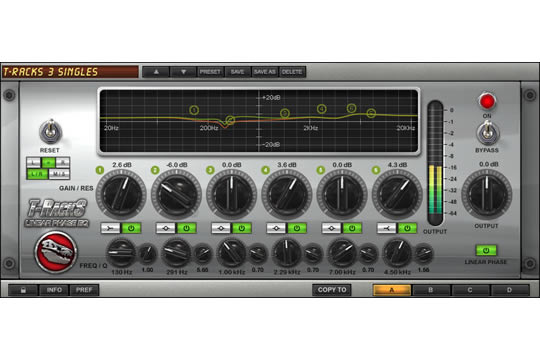
Task: Select band 4 node on EQ graph
Action: (322, 109)
